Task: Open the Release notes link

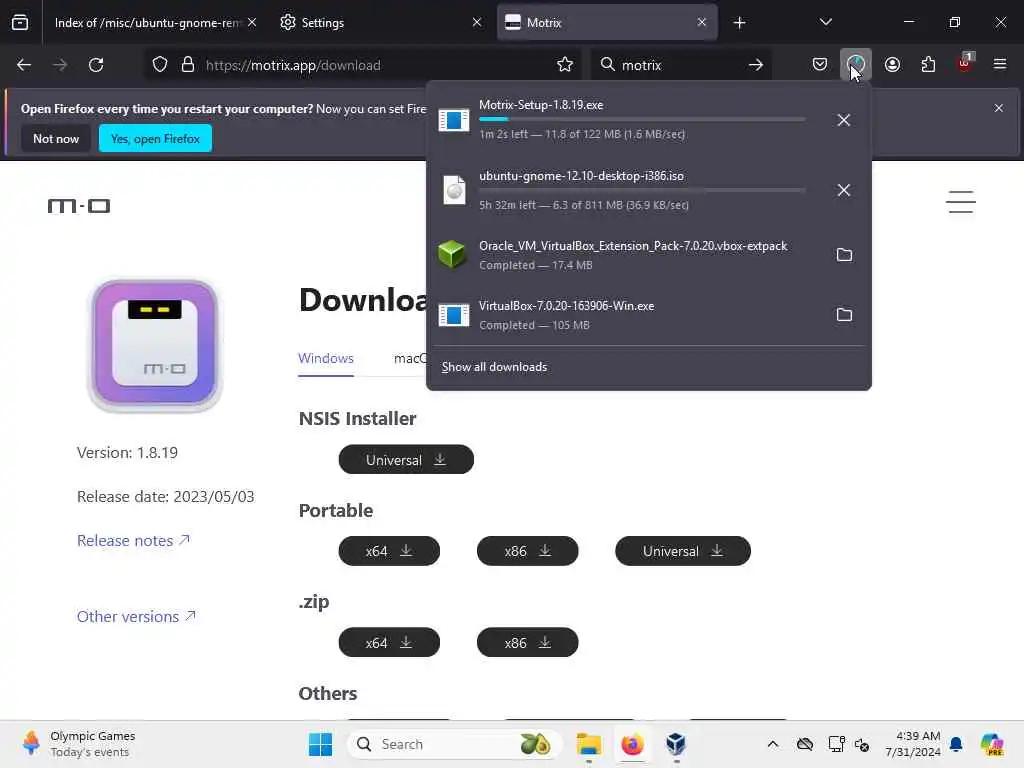Action: [133, 541]
